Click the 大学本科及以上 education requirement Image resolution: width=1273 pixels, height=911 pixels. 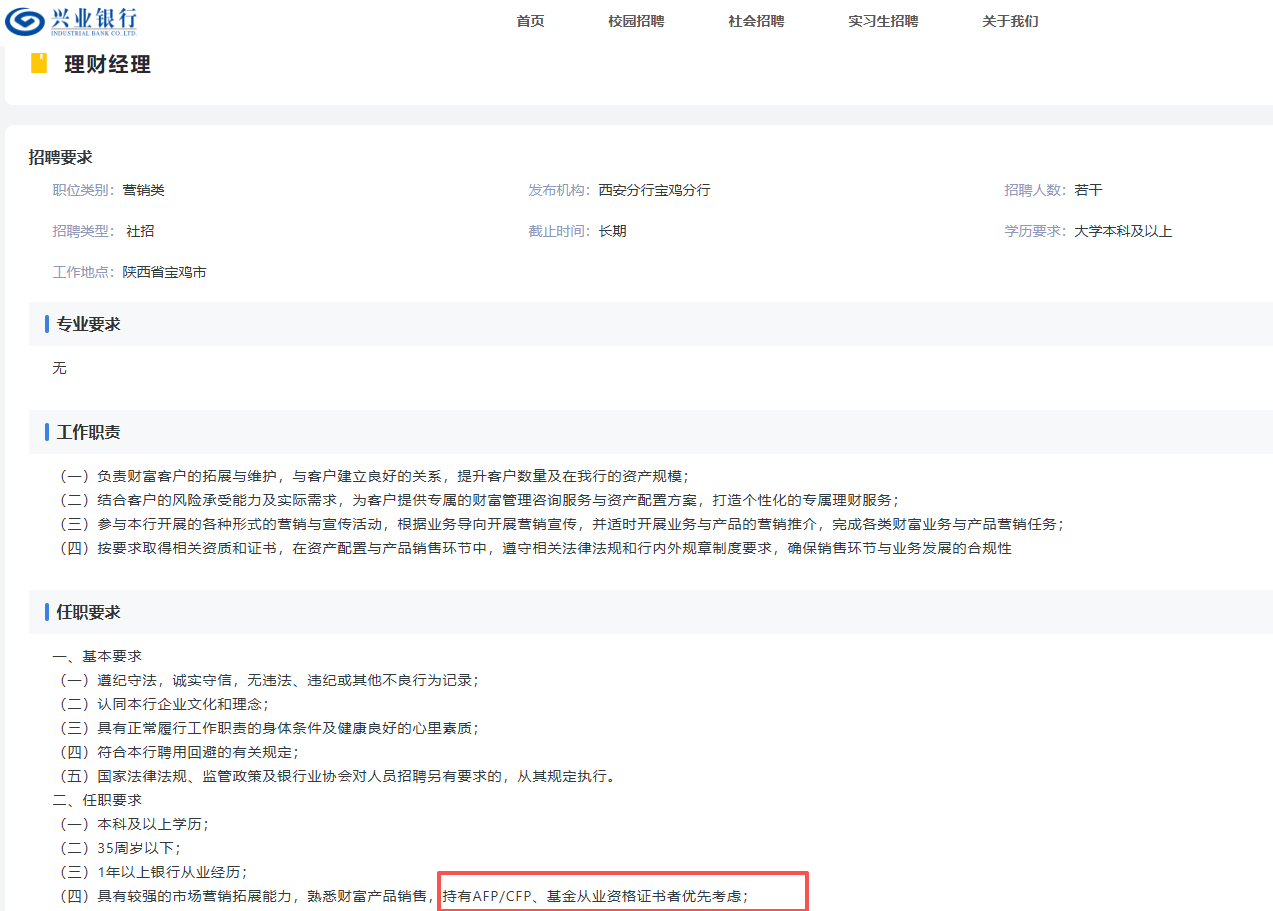[x=1123, y=231]
